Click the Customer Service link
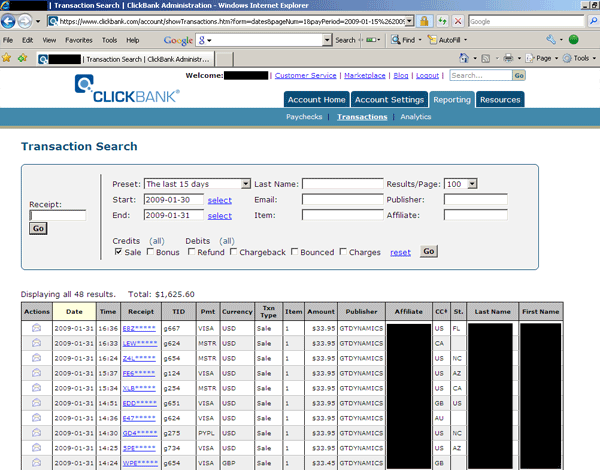This screenshot has width=600, height=470. click(305, 75)
